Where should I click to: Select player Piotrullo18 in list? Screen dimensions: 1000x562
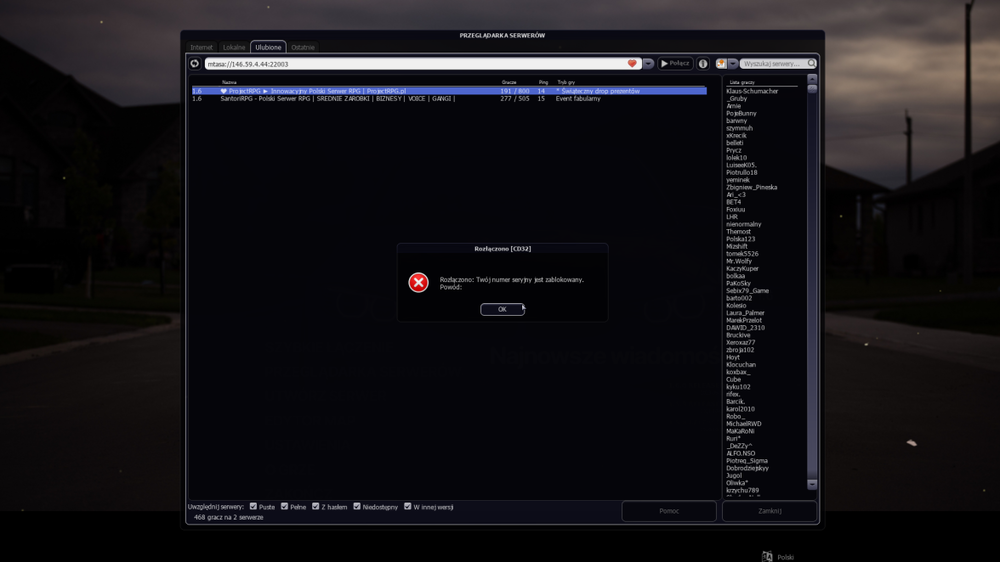[742, 172]
